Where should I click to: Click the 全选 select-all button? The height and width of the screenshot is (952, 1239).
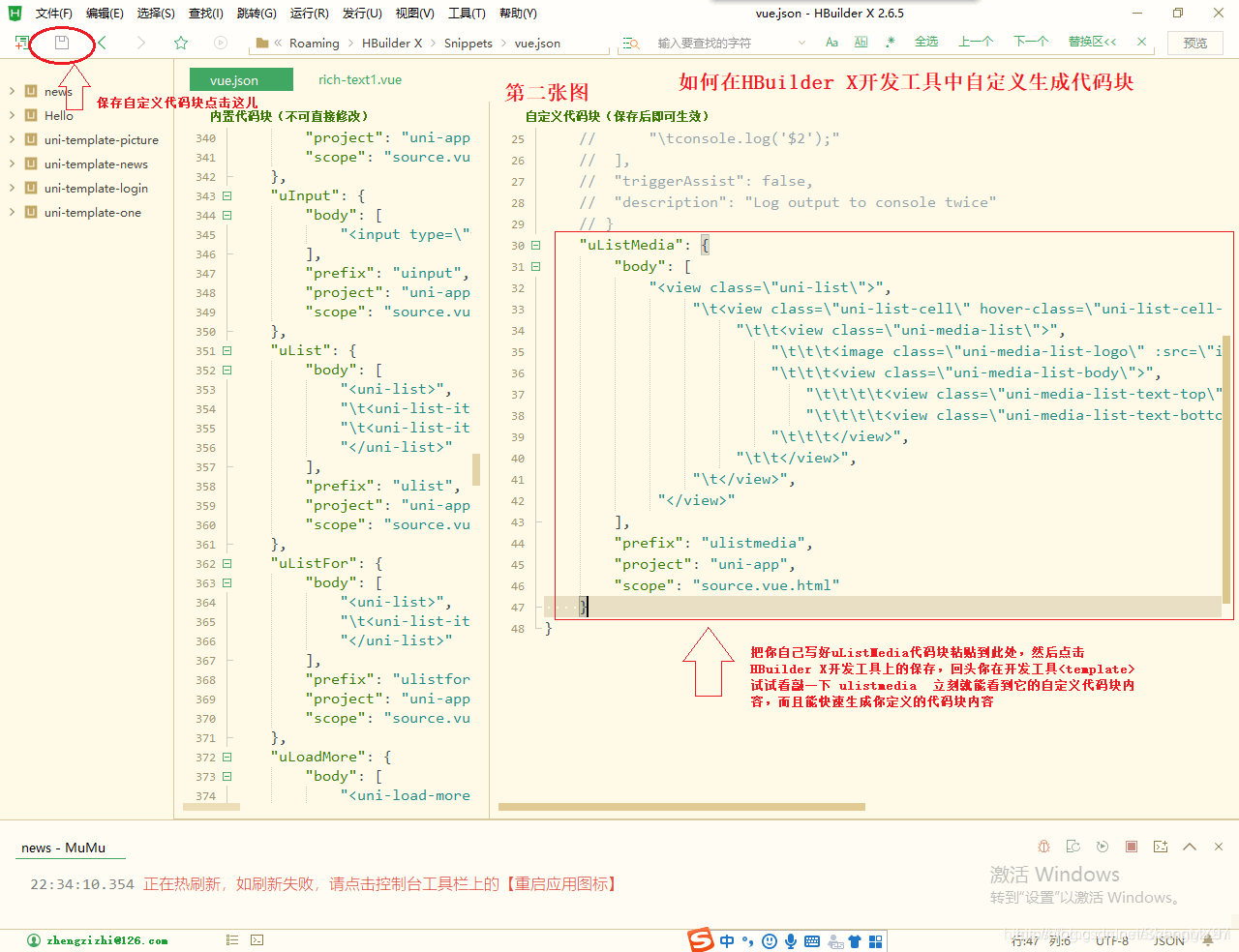(927, 42)
